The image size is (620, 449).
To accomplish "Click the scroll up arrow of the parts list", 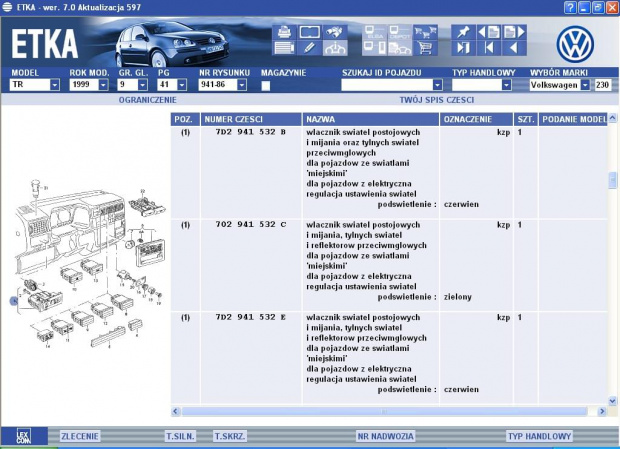I will point(612,118).
